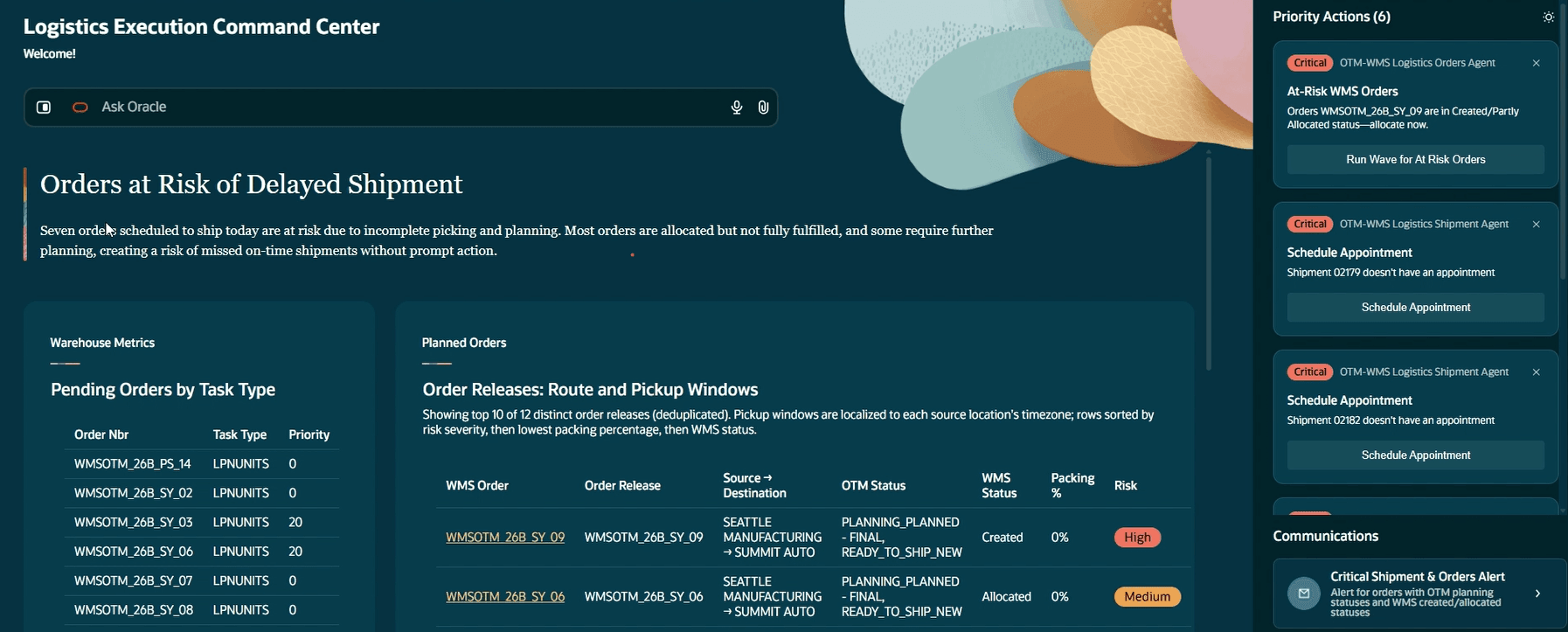Open the WMSOTM_26B_SY_06 order link
1568x632 pixels.
tap(505, 597)
